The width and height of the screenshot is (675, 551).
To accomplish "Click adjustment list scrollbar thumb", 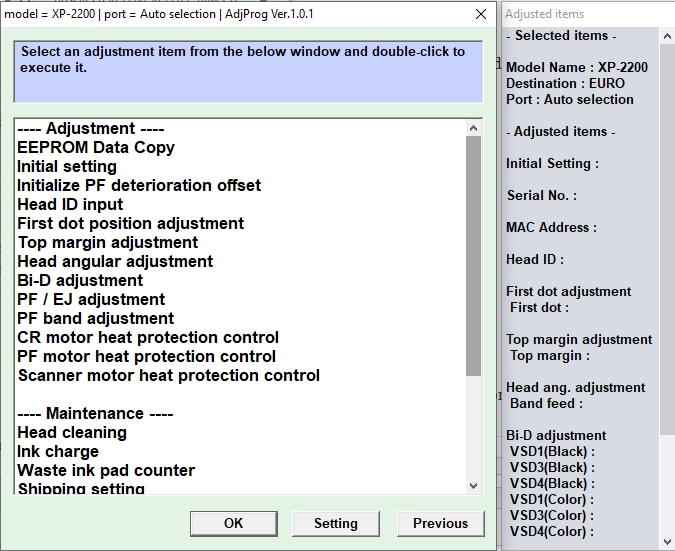I will (x=474, y=256).
